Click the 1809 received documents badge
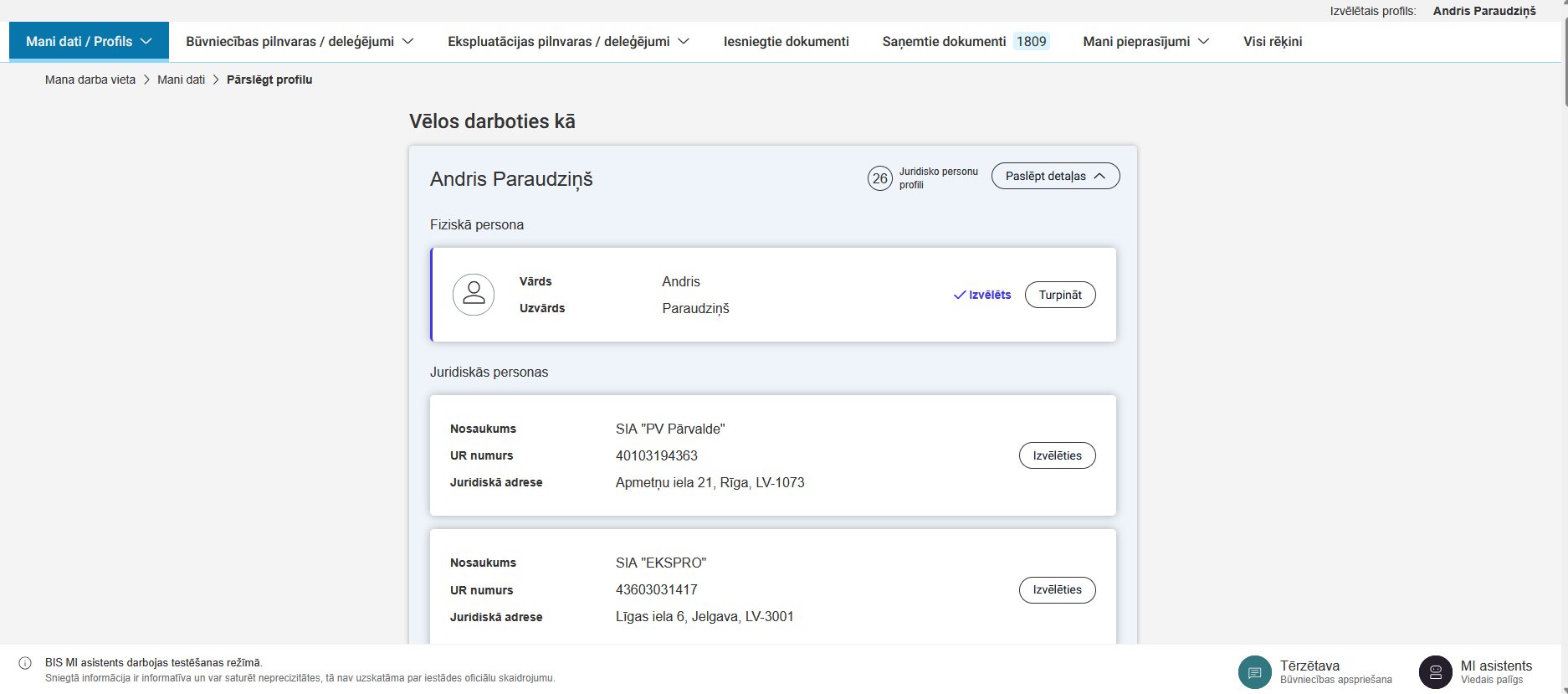This screenshot has width=1568, height=694. click(1031, 42)
